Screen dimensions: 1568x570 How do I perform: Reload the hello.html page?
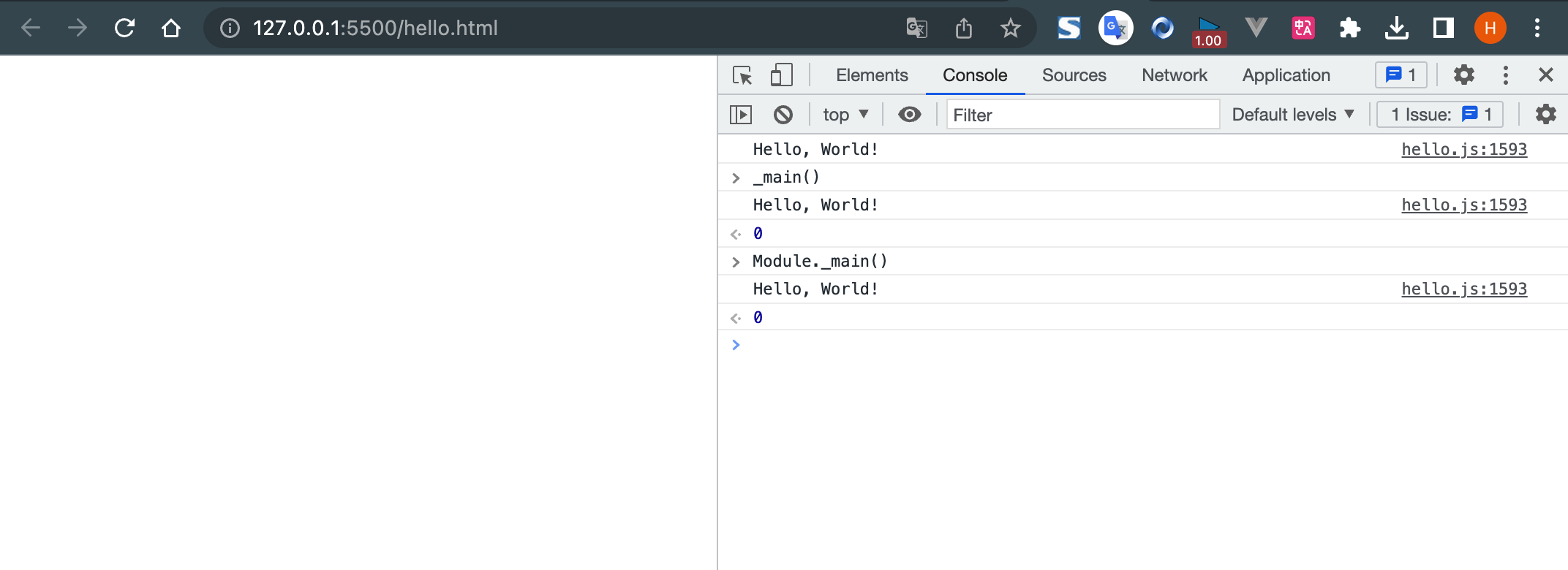pyautogui.click(x=125, y=28)
